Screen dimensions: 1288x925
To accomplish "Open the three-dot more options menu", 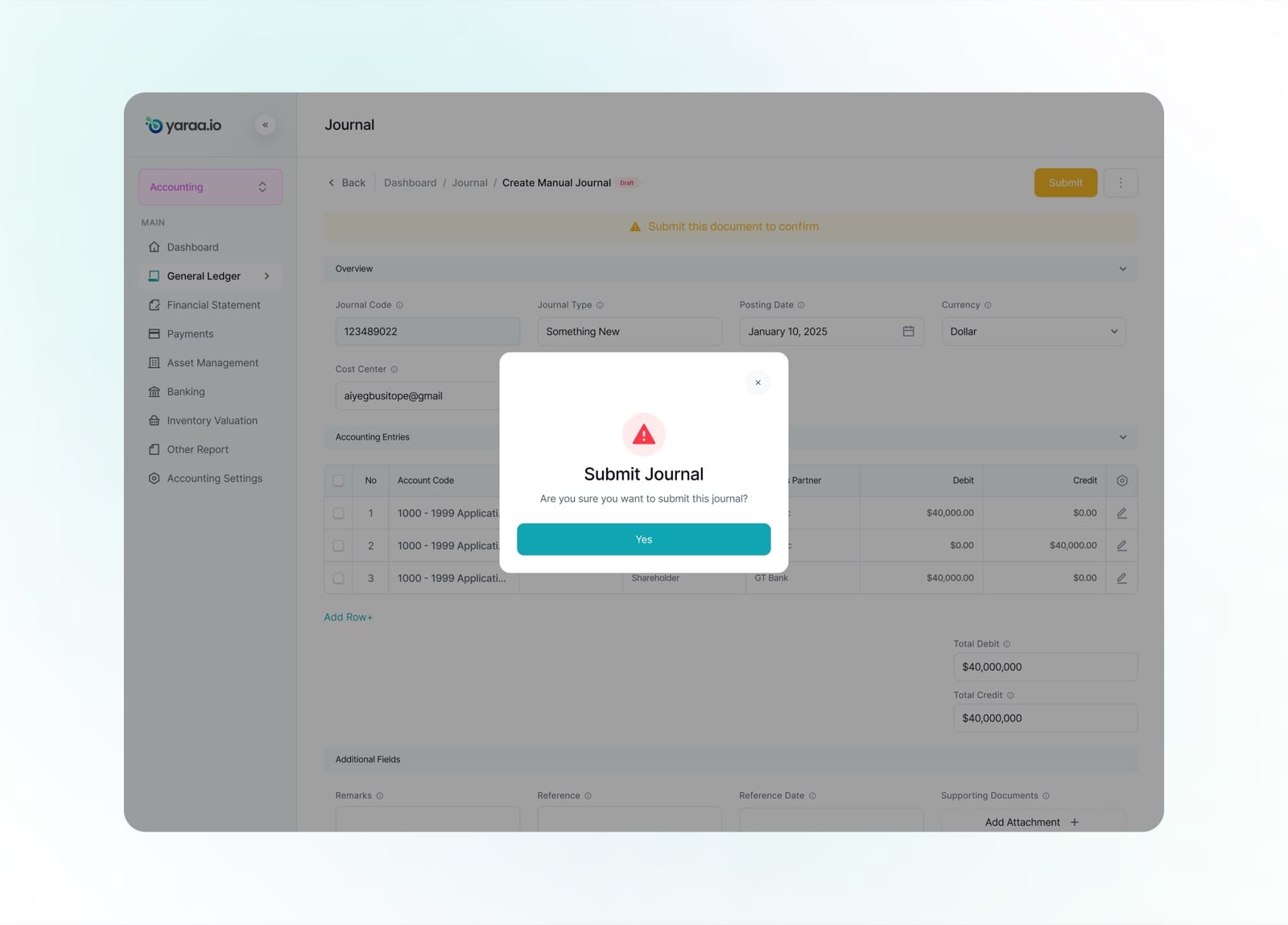I will point(1121,183).
